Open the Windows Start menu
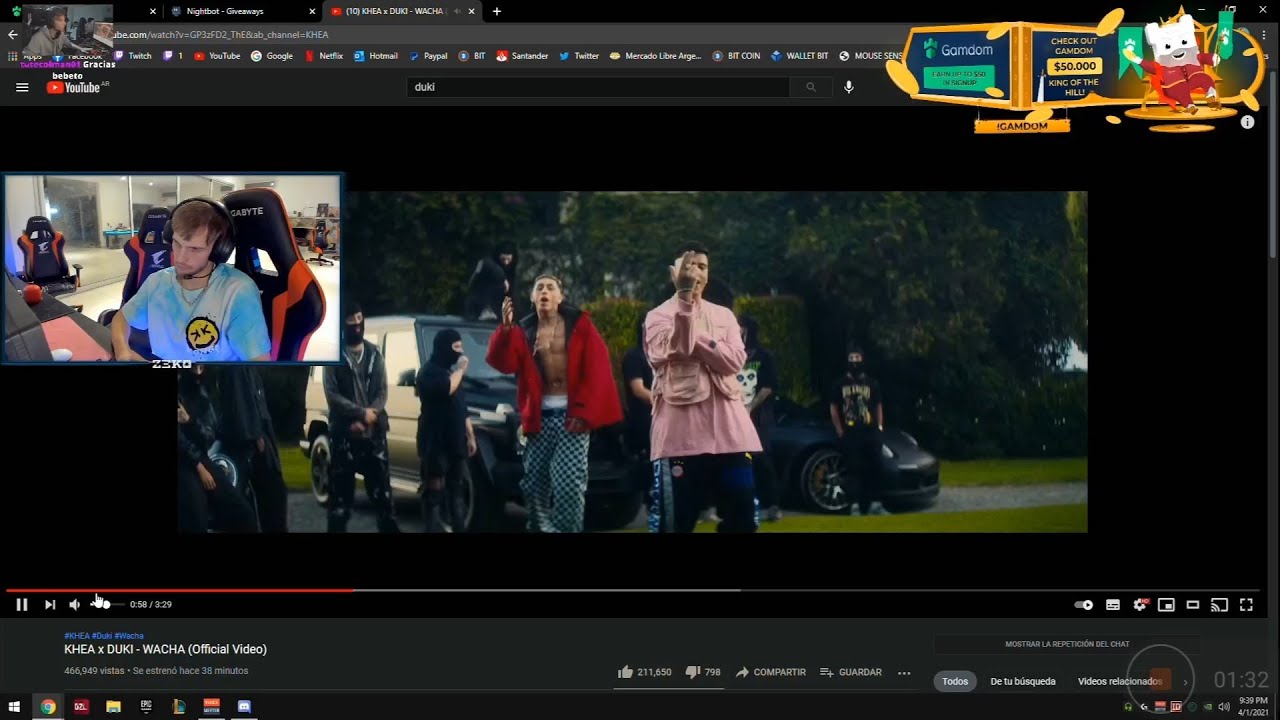 (14, 706)
